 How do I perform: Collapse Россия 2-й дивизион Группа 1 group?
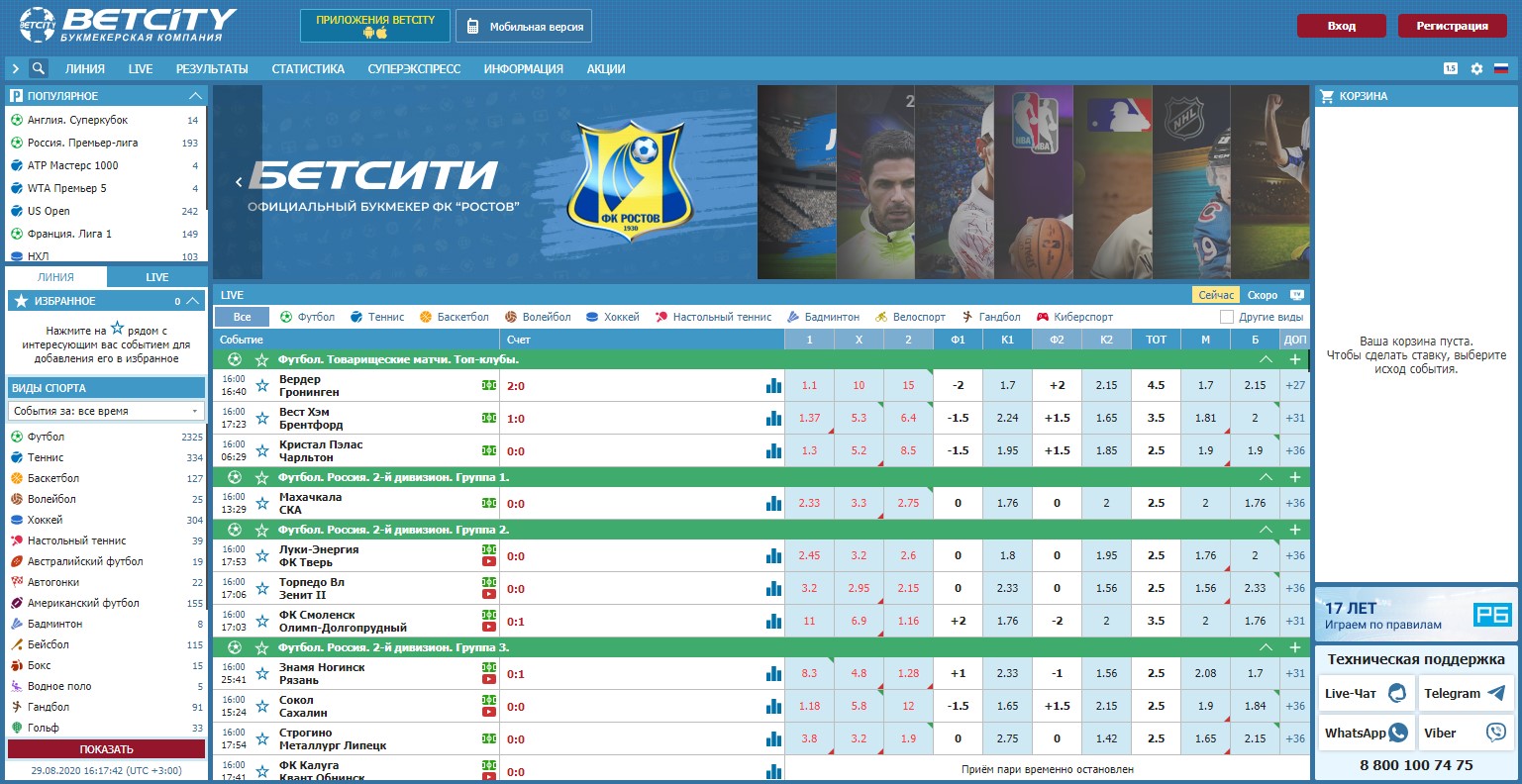tap(1265, 477)
